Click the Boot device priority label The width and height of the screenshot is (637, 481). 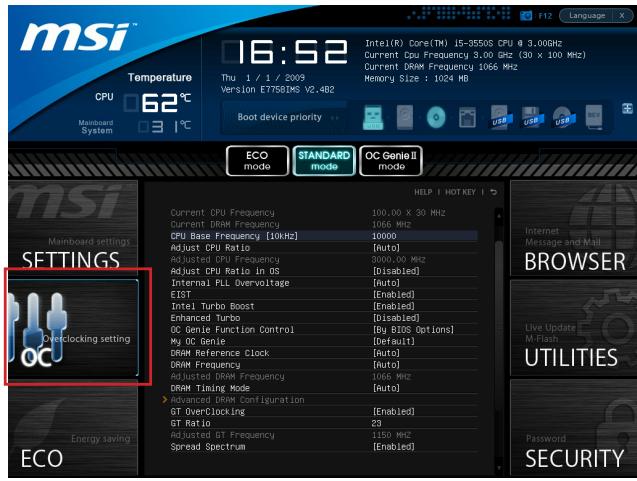[280, 117]
